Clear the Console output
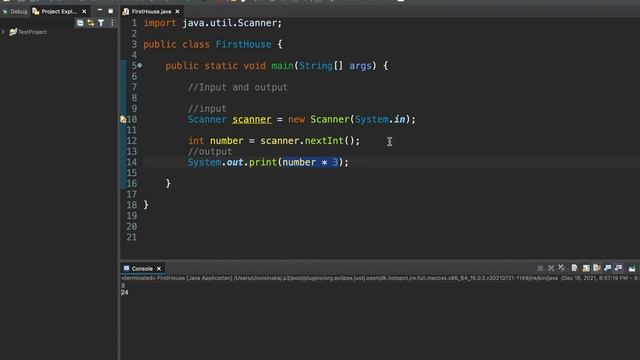This screenshot has height=360, width=640. (x=574, y=268)
